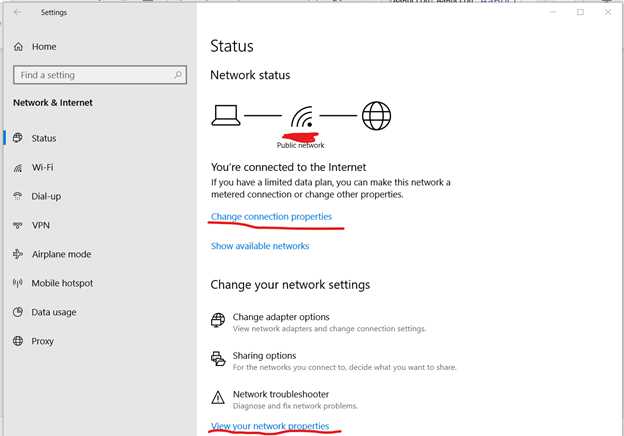Viewport: 624px width, 436px height.
Task: Click the Airplane mode icon
Action: click(18, 254)
